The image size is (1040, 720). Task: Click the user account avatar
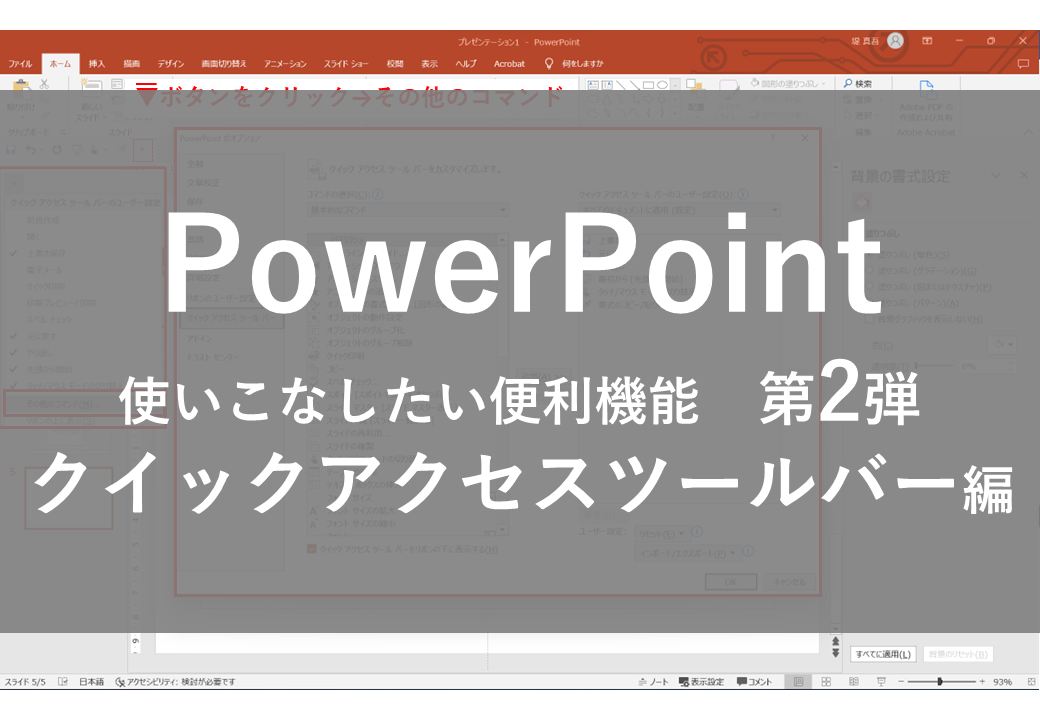895,41
